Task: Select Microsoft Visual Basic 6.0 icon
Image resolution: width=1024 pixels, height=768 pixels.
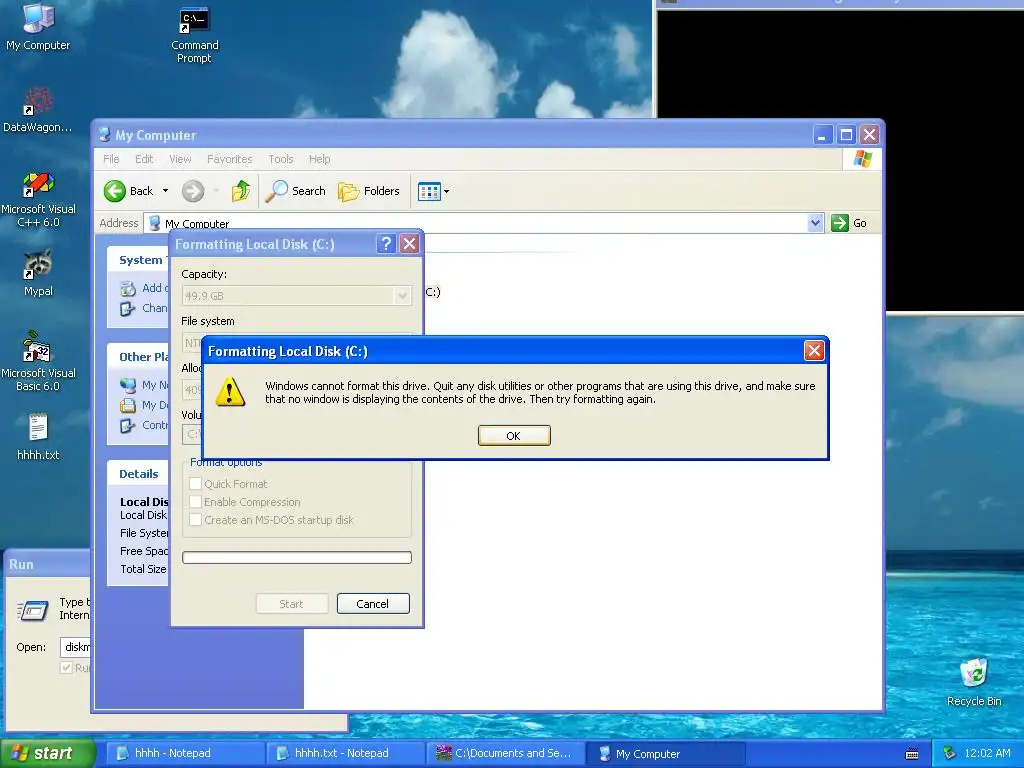Action: [x=38, y=361]
